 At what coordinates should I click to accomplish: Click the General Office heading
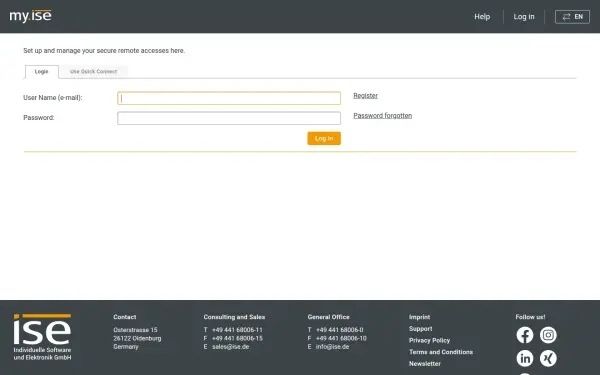[x=328, y=317]
